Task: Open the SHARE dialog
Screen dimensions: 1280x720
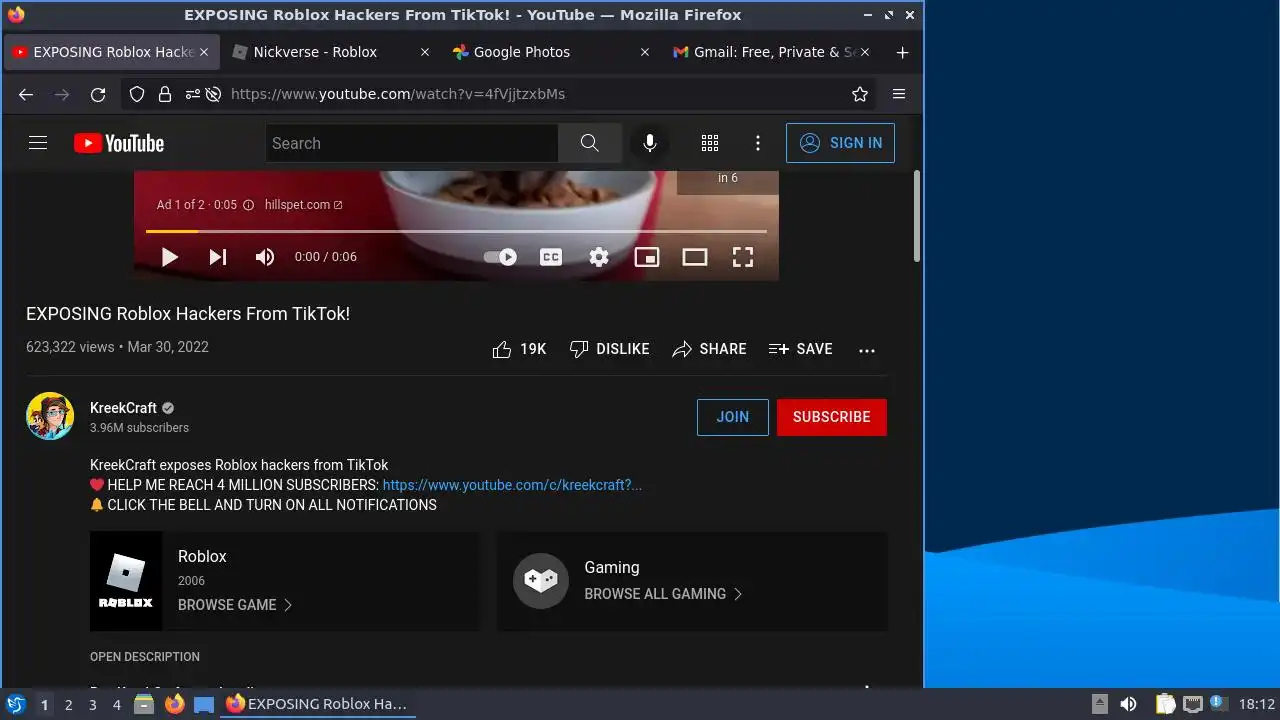Action: 709,349
